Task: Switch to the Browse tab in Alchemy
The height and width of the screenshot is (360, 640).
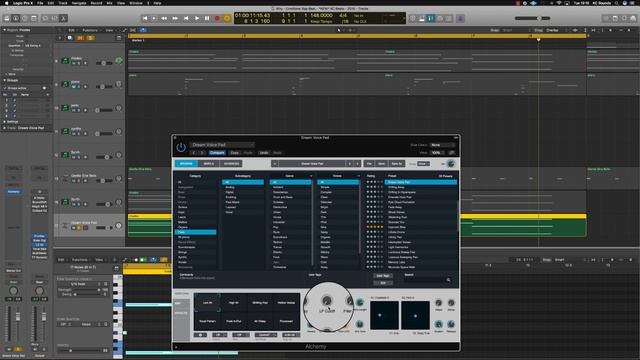Action: pos(186,164)
